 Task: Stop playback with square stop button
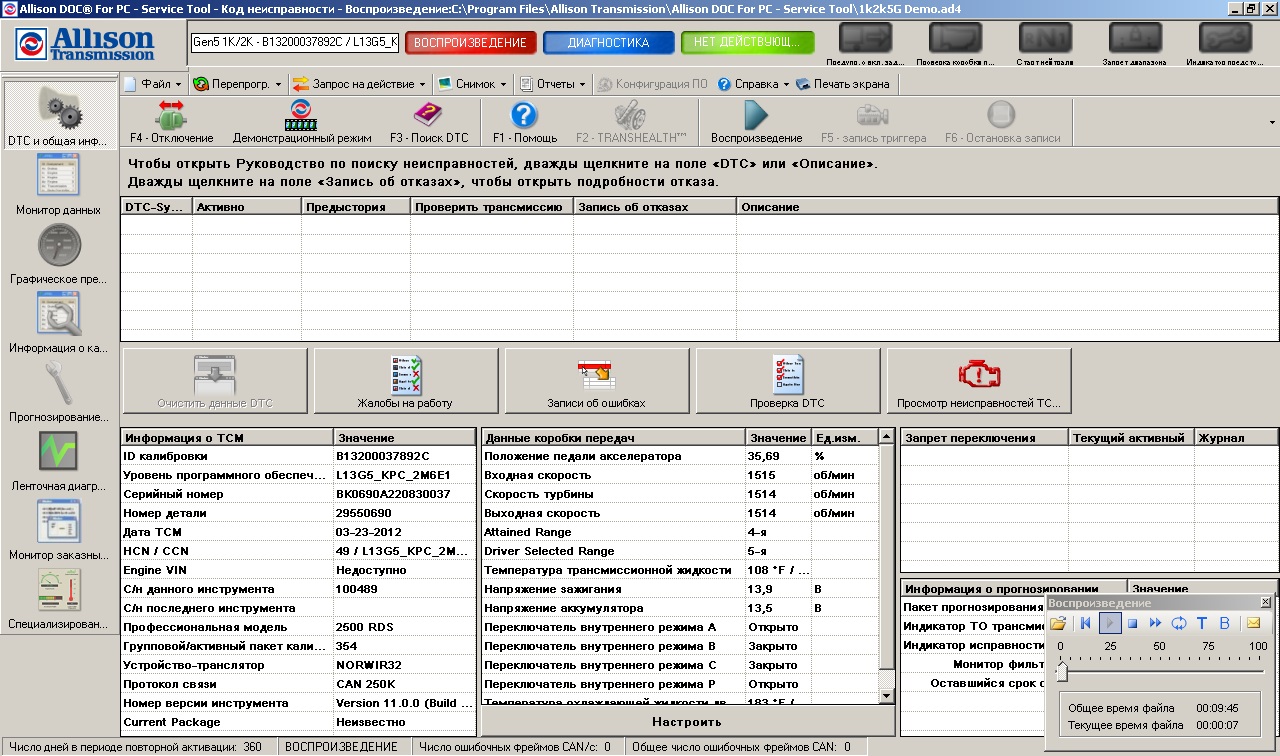point(1133,623)
